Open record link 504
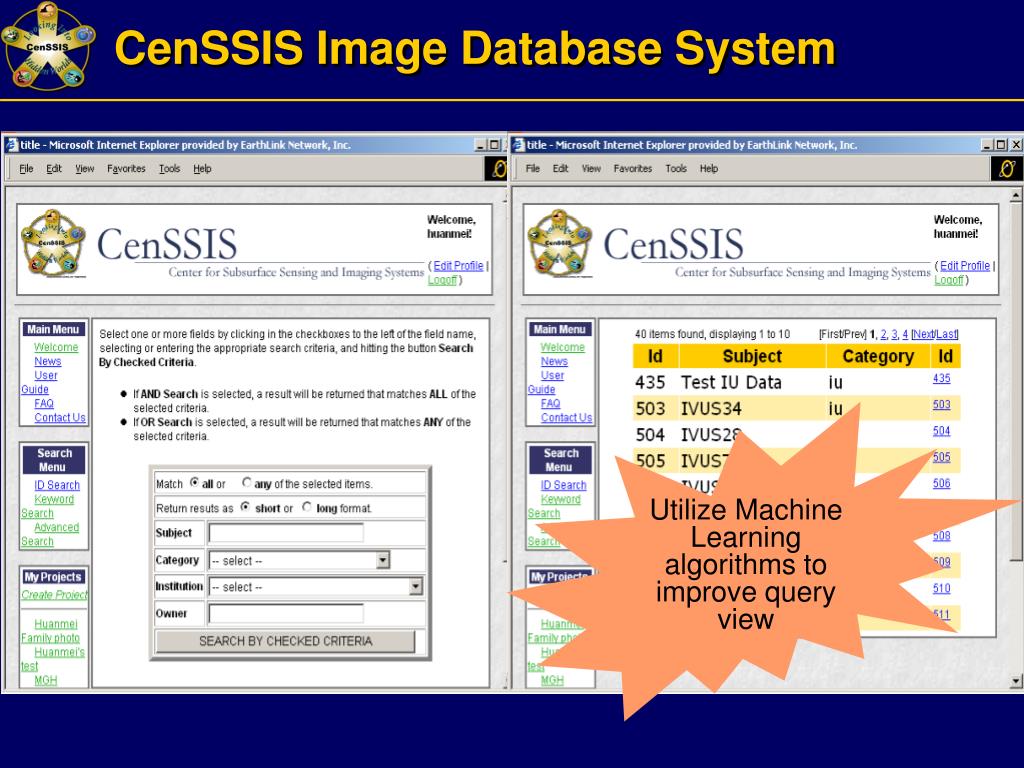Image resolution: width=1024 pixels, height=768 pixels. 942,430
